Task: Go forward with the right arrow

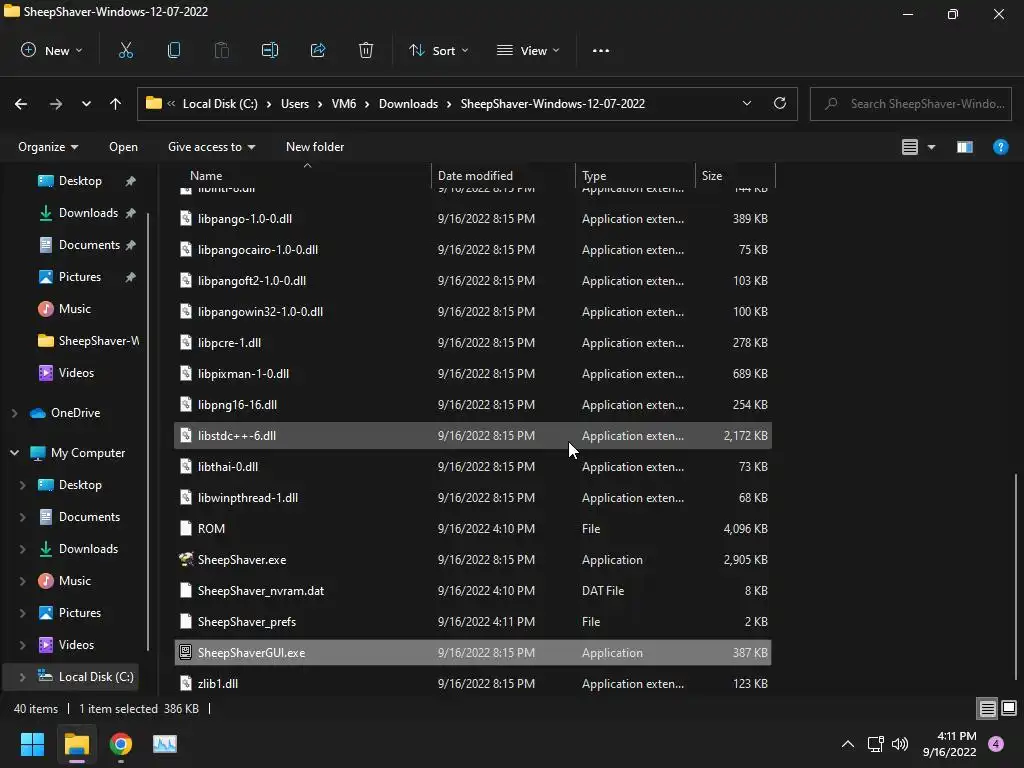Action: click(56, 104)
